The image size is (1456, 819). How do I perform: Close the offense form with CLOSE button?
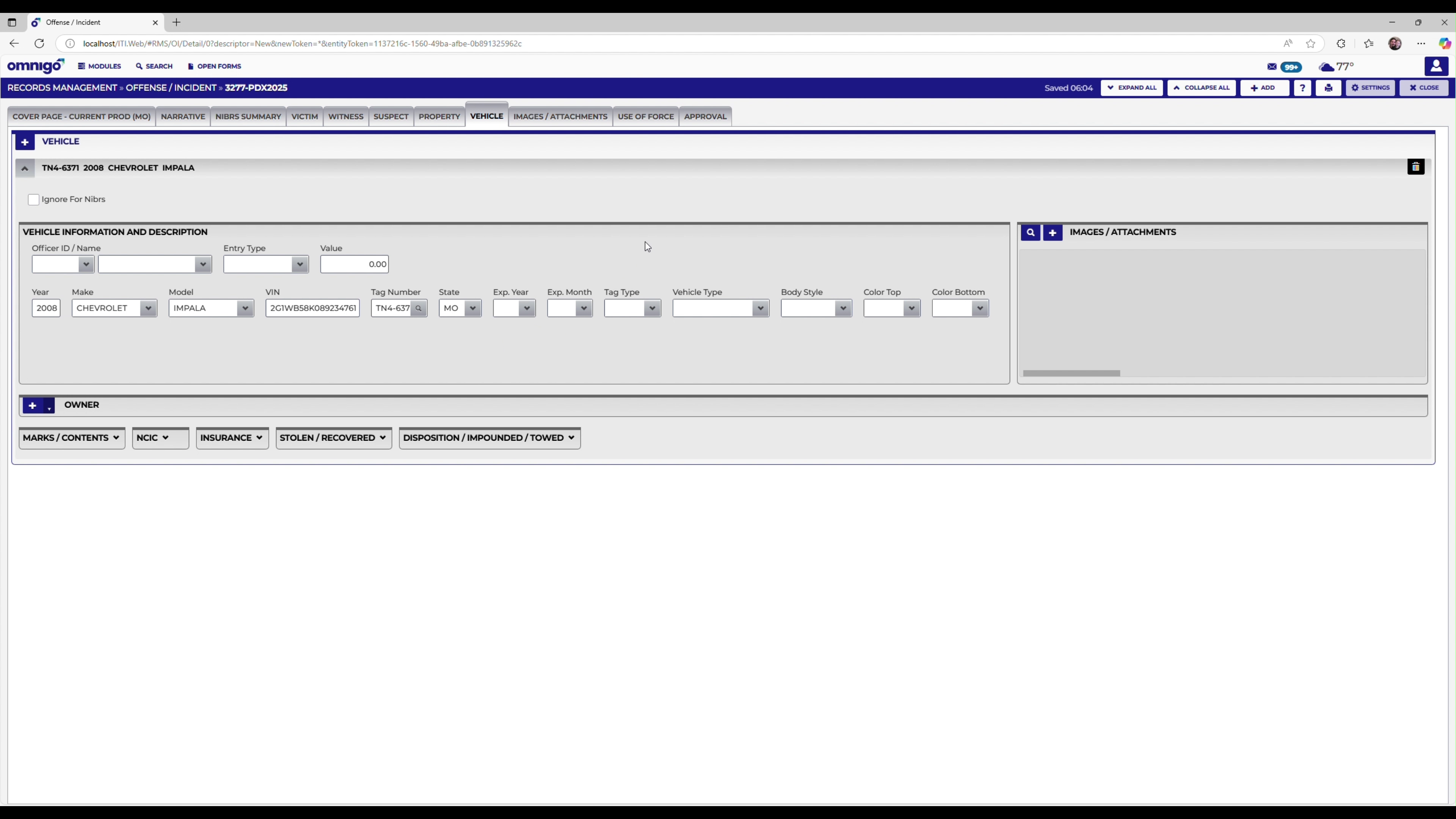(1424, 88)
